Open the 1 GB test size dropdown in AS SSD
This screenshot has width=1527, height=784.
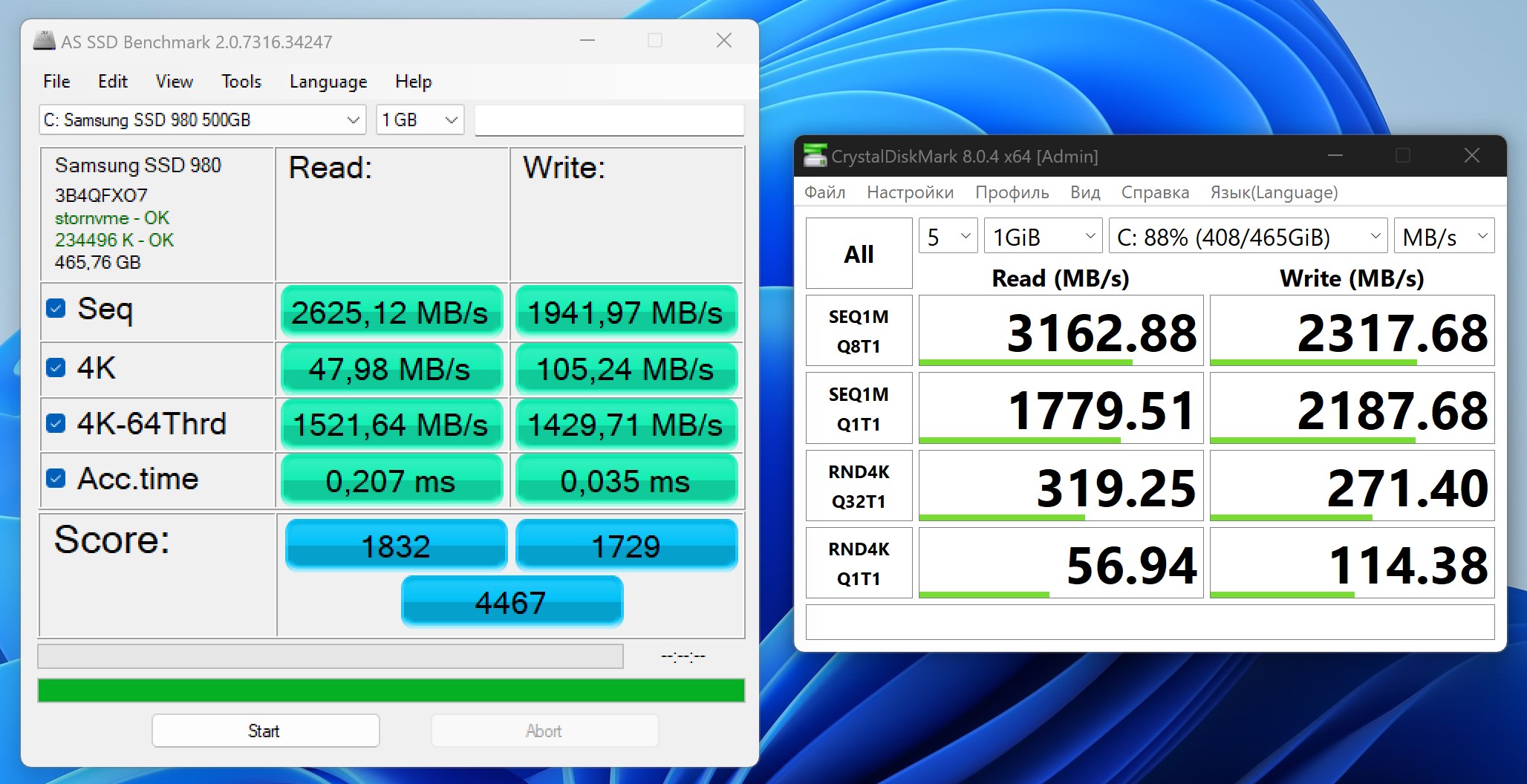pyautogui.click(x=420, y=120)
